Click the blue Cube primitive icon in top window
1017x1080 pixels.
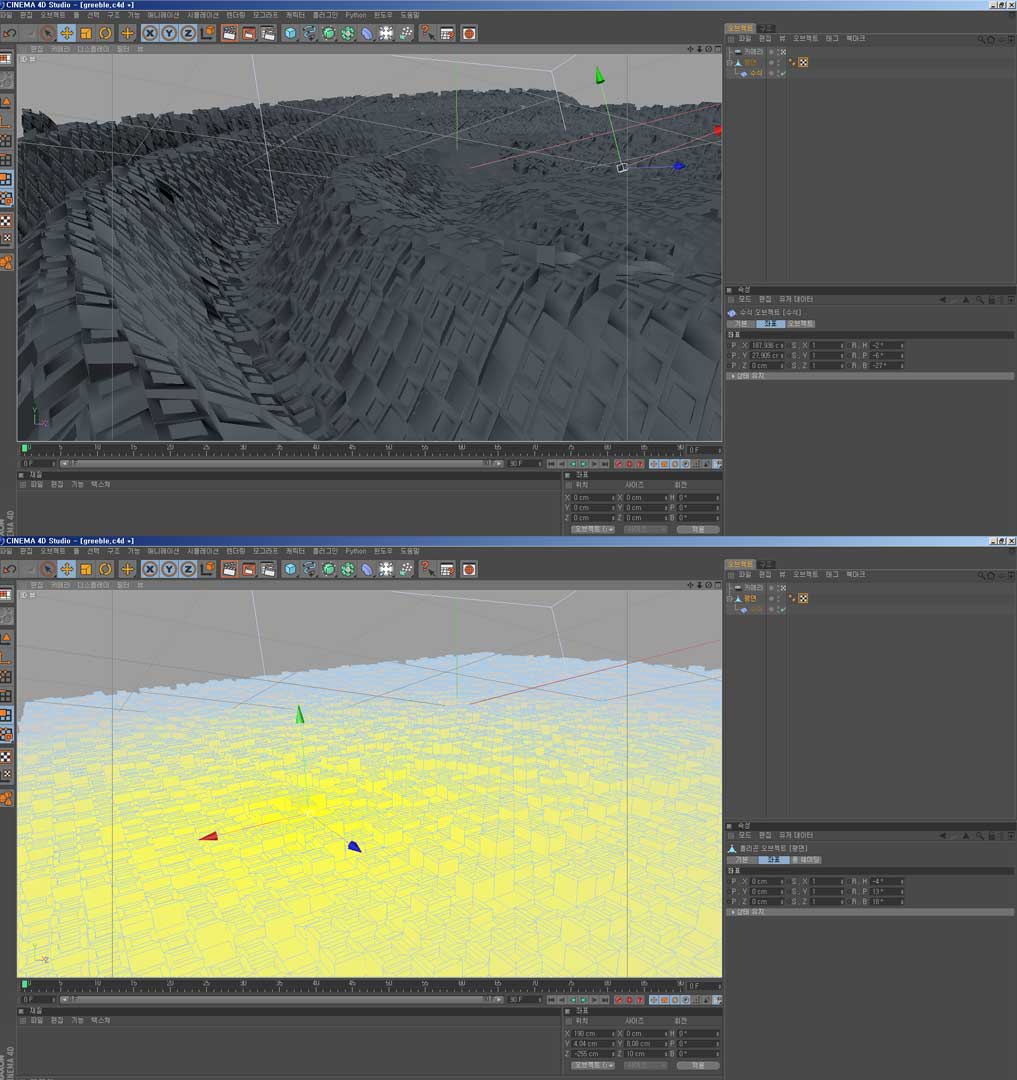pyautogui.click(x=290, y=33)
